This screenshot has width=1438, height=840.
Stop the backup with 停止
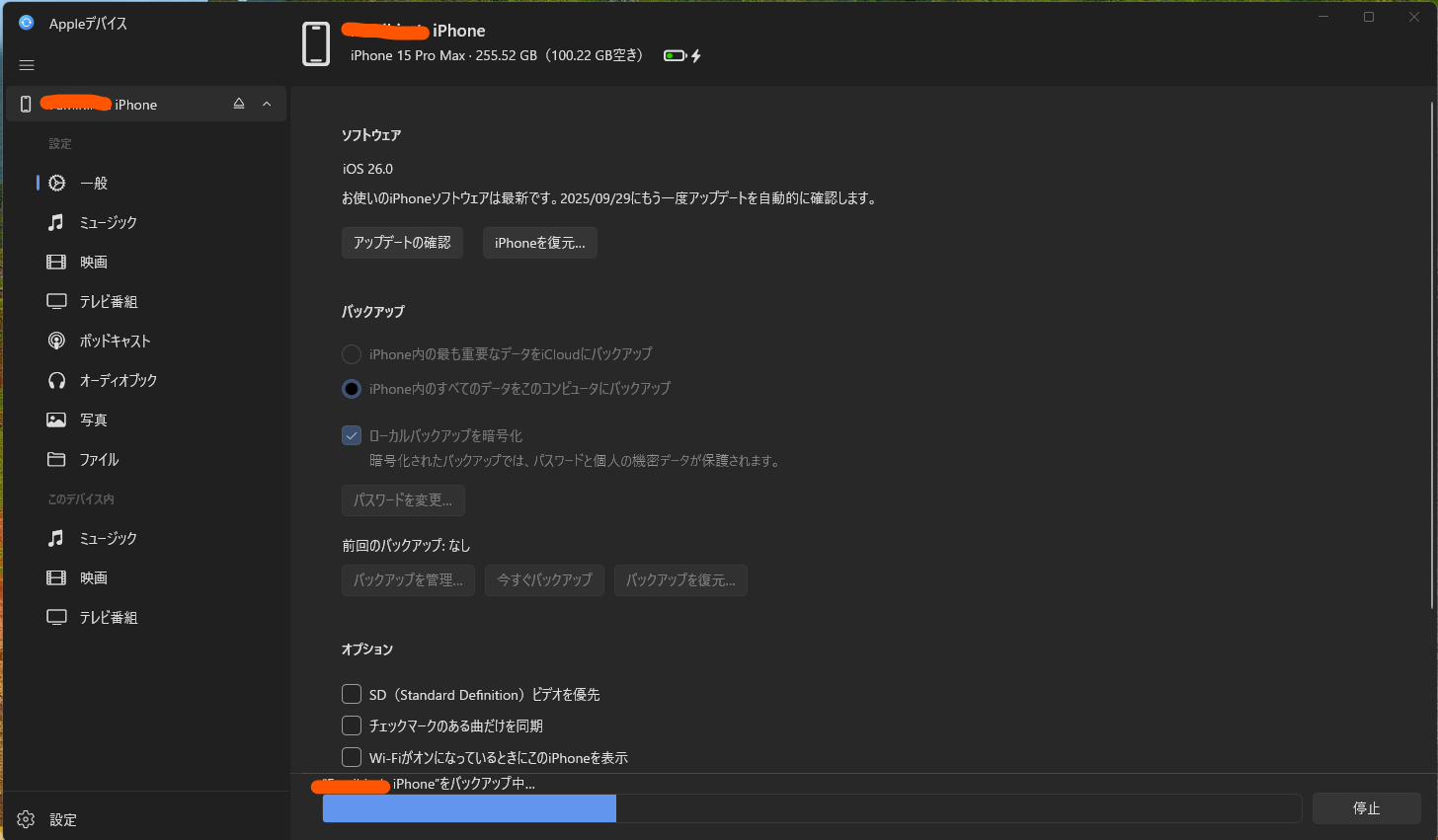[1367, 808]
